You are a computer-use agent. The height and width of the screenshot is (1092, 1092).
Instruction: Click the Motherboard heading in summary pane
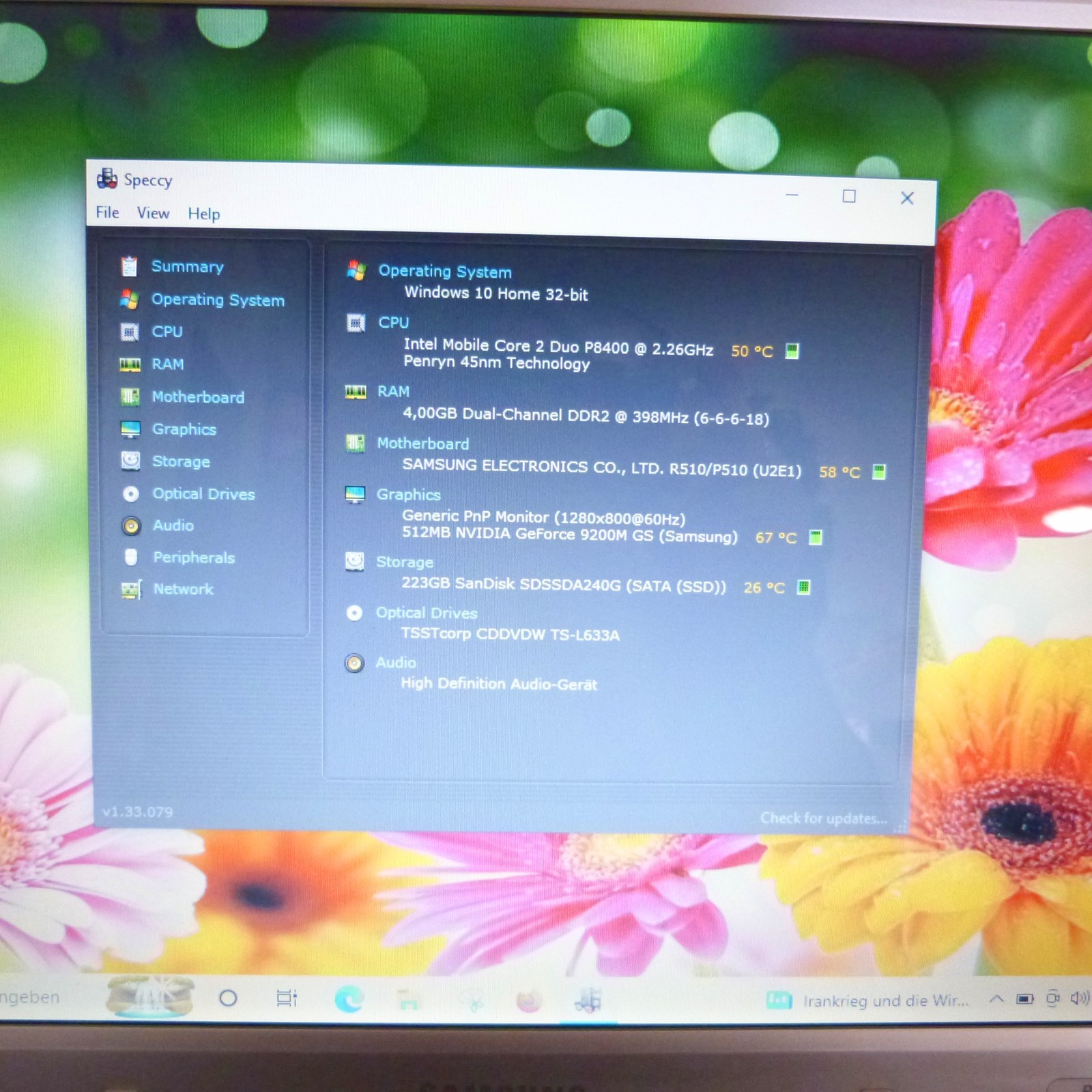click(423, 444)
